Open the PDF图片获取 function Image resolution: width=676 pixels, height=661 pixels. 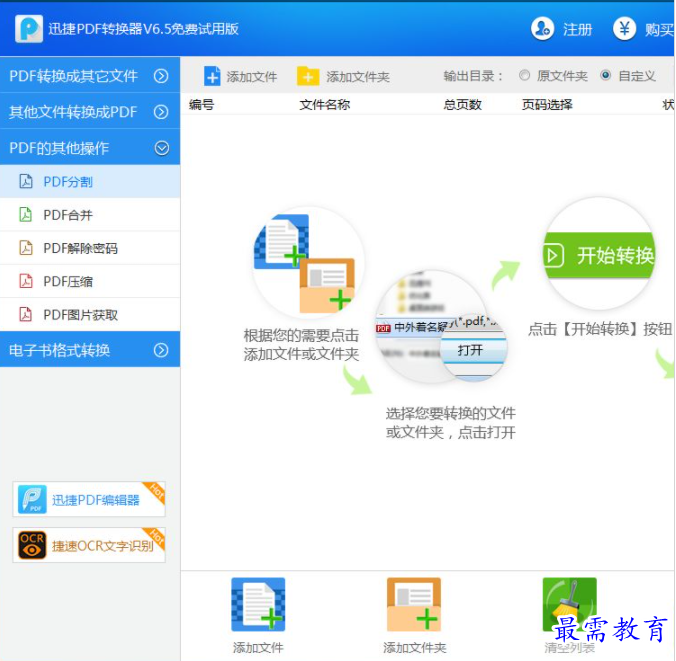pyautogui.click(x=90, y=314)
